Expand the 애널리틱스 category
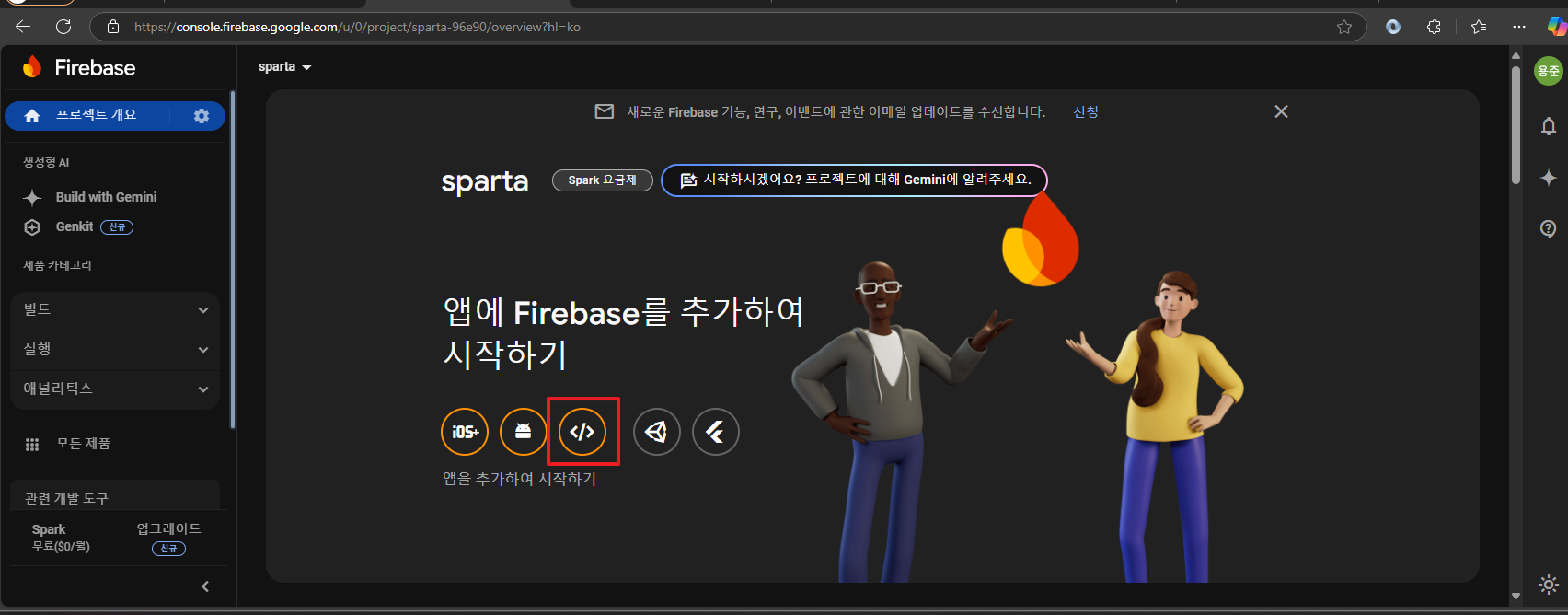This screenshot has width=1568, height=615. [115, 389]
